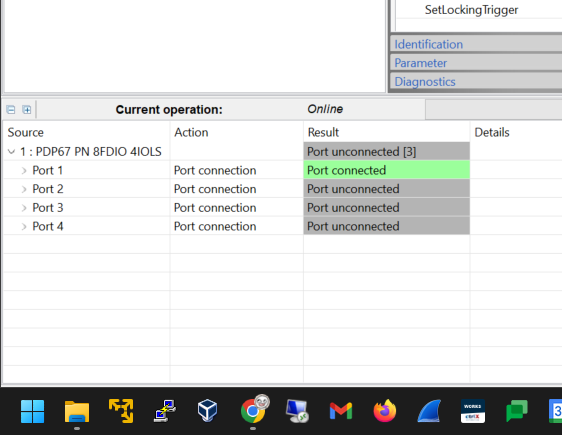Click the collapse all icon in log toolbar
The image size is (562, 435).
pyautogui.click(x=11, y=110)
